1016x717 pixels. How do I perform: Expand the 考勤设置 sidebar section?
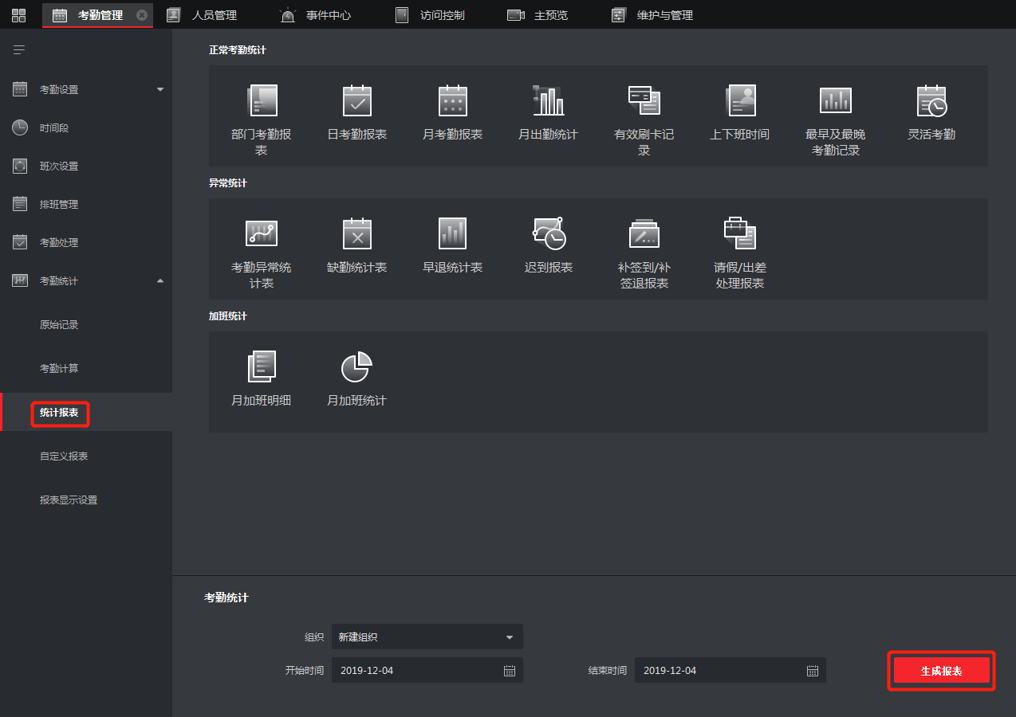pos(160,90)
